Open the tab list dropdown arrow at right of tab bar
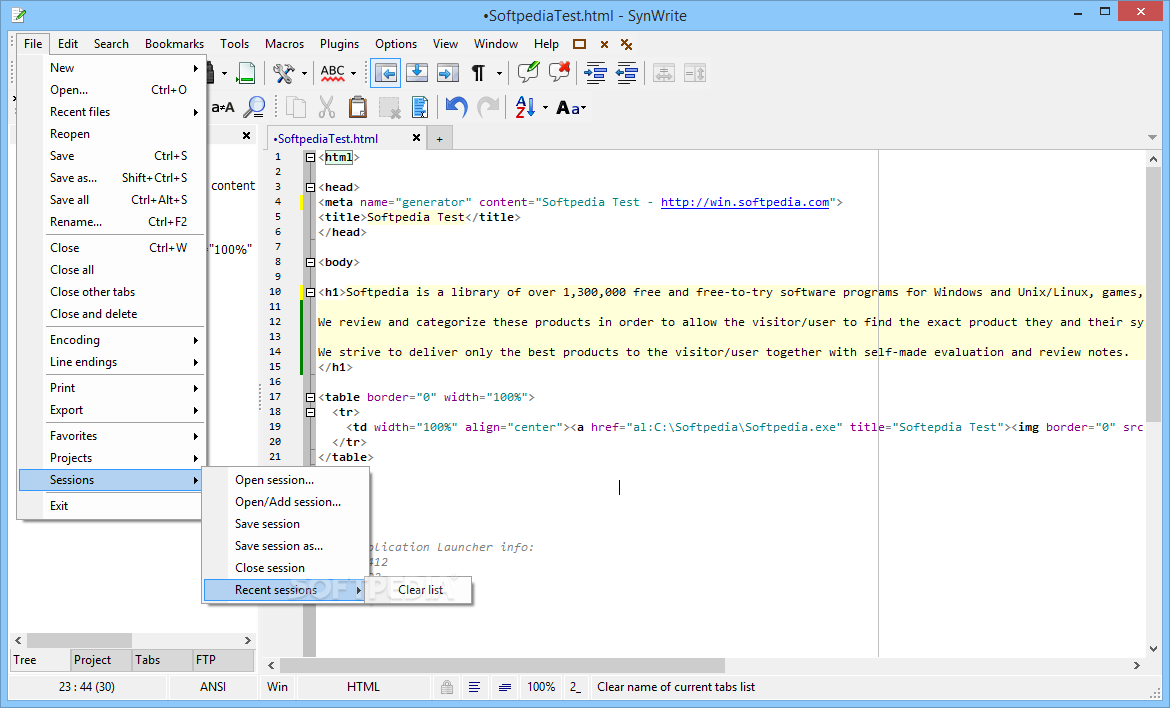Image resolution: width=1170 pixels, height=708 pixels. (1152, 137)
